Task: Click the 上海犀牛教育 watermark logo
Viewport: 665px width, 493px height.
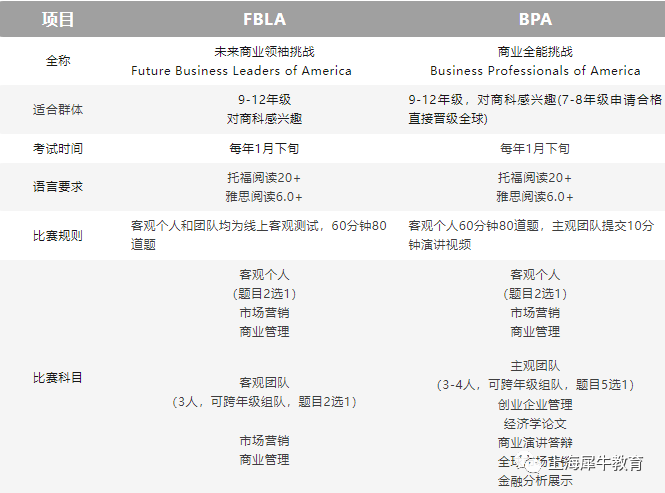Action: click(x=583, y=463)
